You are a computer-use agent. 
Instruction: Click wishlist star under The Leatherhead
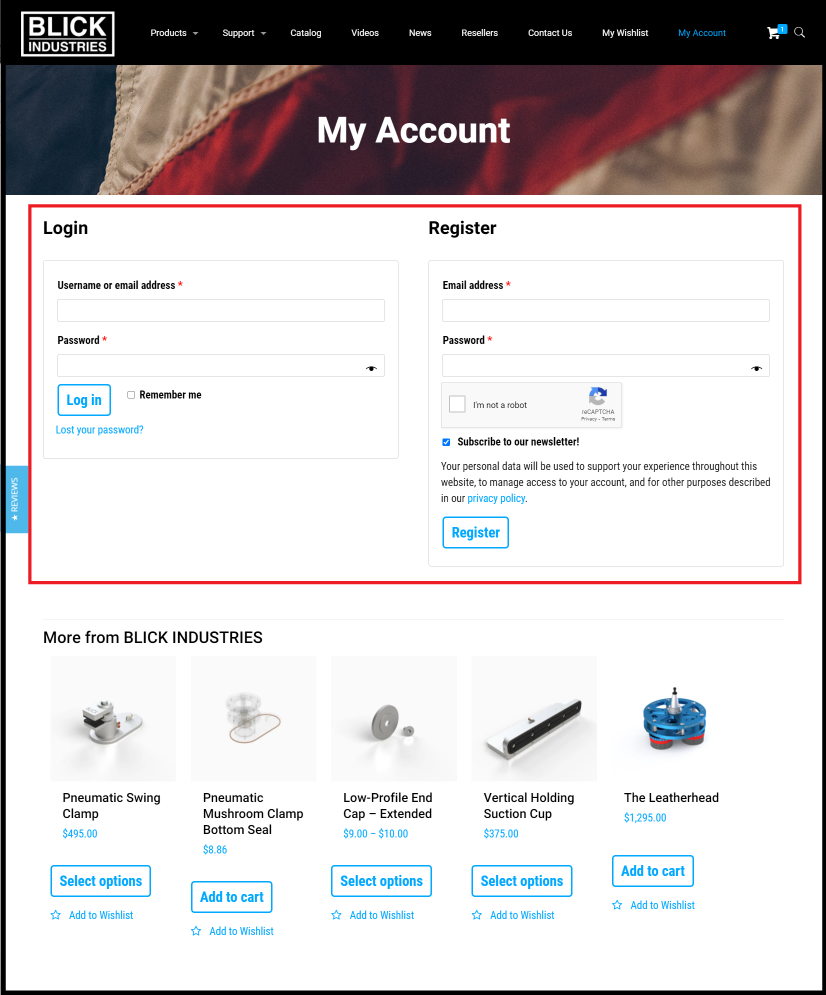(617, 905)
